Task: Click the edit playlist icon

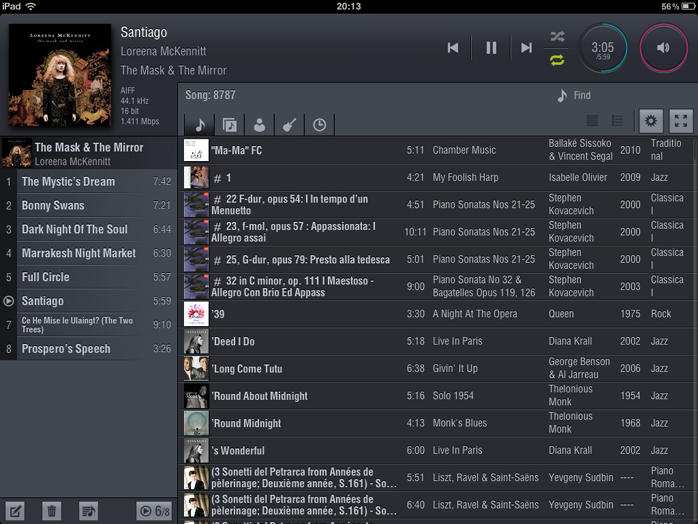Action: 15,511
